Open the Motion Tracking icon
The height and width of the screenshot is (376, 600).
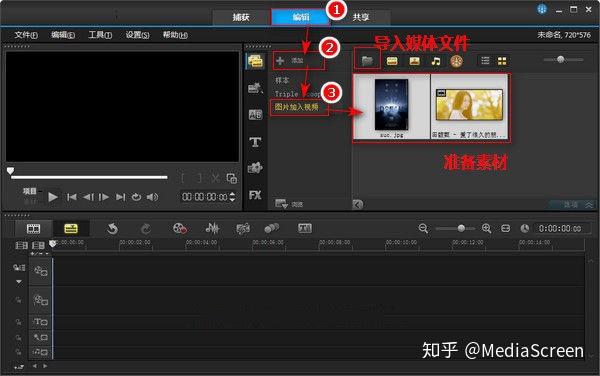[x=272, y=229]
